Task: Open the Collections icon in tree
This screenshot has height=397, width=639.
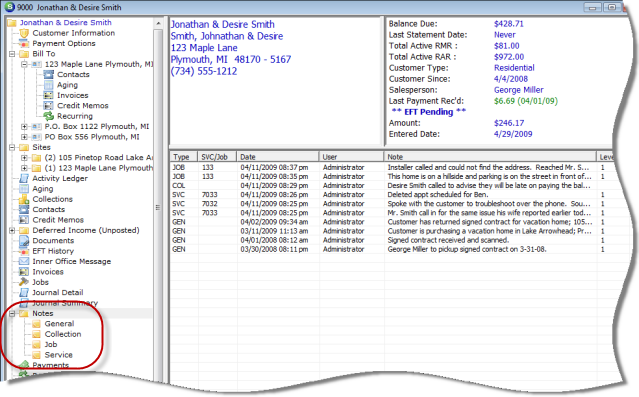Action: 24,199
